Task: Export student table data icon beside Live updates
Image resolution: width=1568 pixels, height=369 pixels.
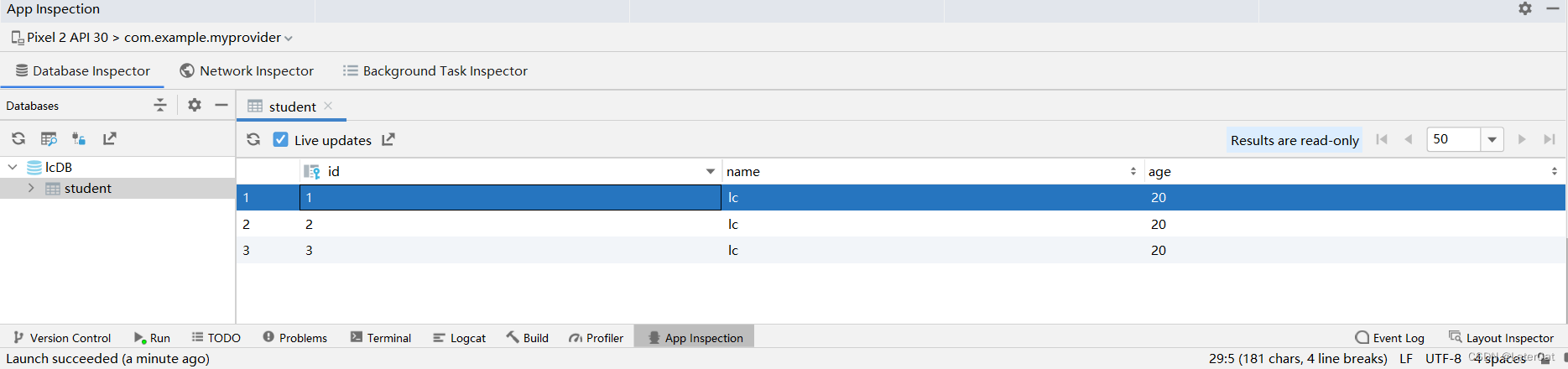Action: click(388, 139)
